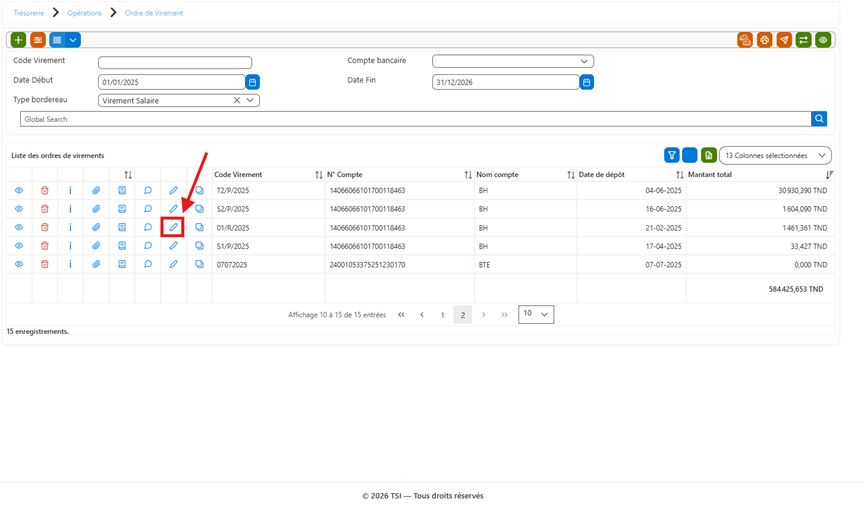Open the comment icon for S1/P/2025
864x505 pixels.
tap(148, 246)
